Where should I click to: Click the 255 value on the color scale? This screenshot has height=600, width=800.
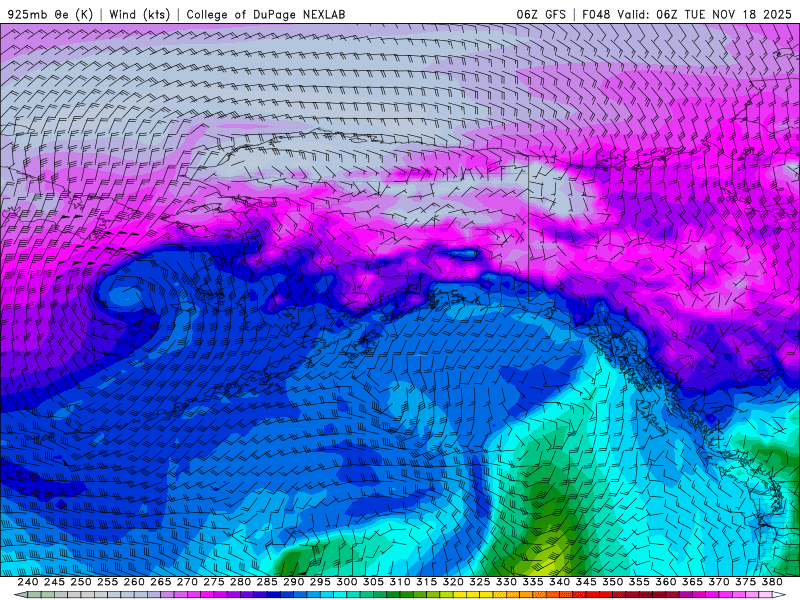point(107,582)
